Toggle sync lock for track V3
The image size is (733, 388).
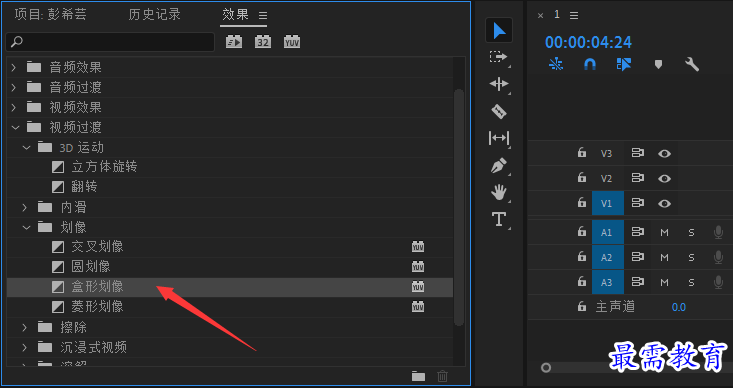click(x=638, y=153)
